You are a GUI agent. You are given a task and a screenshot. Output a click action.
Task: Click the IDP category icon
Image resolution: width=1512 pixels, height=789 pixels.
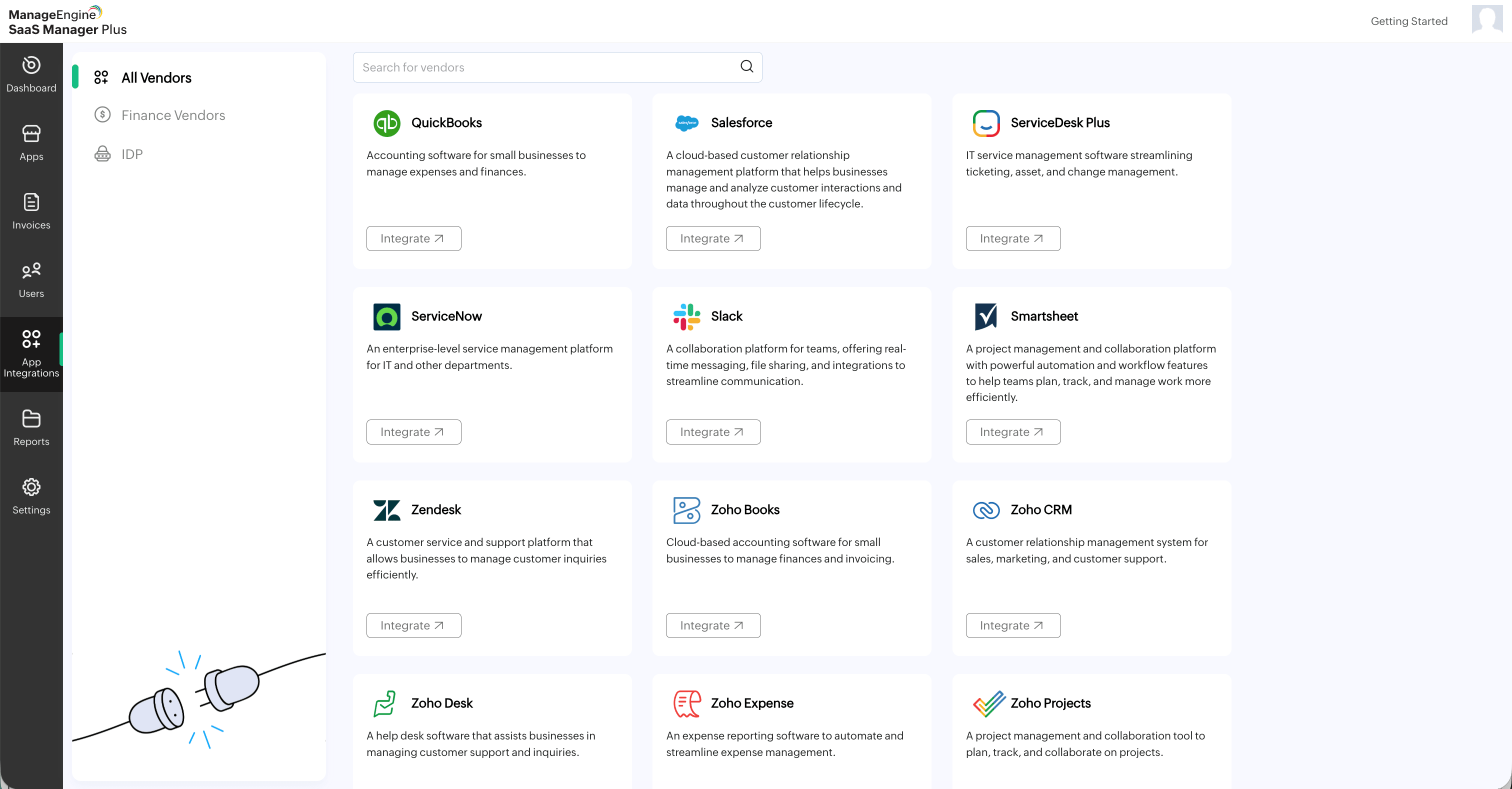pyautogui.click(x=102, y=154)
